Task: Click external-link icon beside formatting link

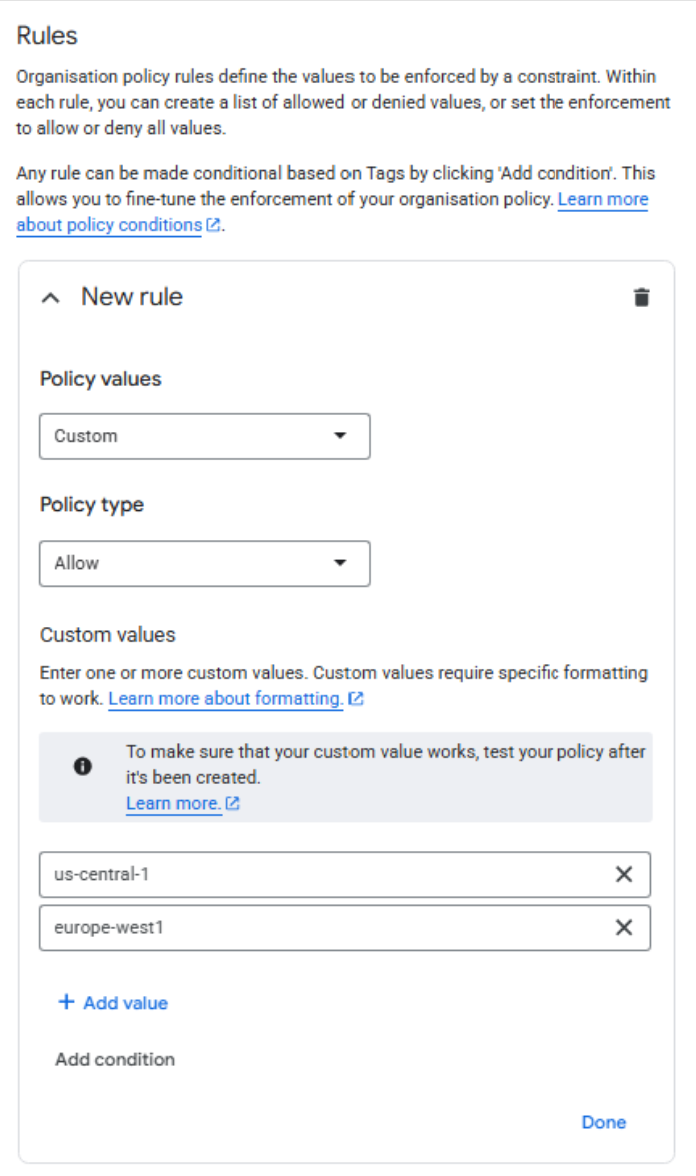Action: [x=356, y=698]
